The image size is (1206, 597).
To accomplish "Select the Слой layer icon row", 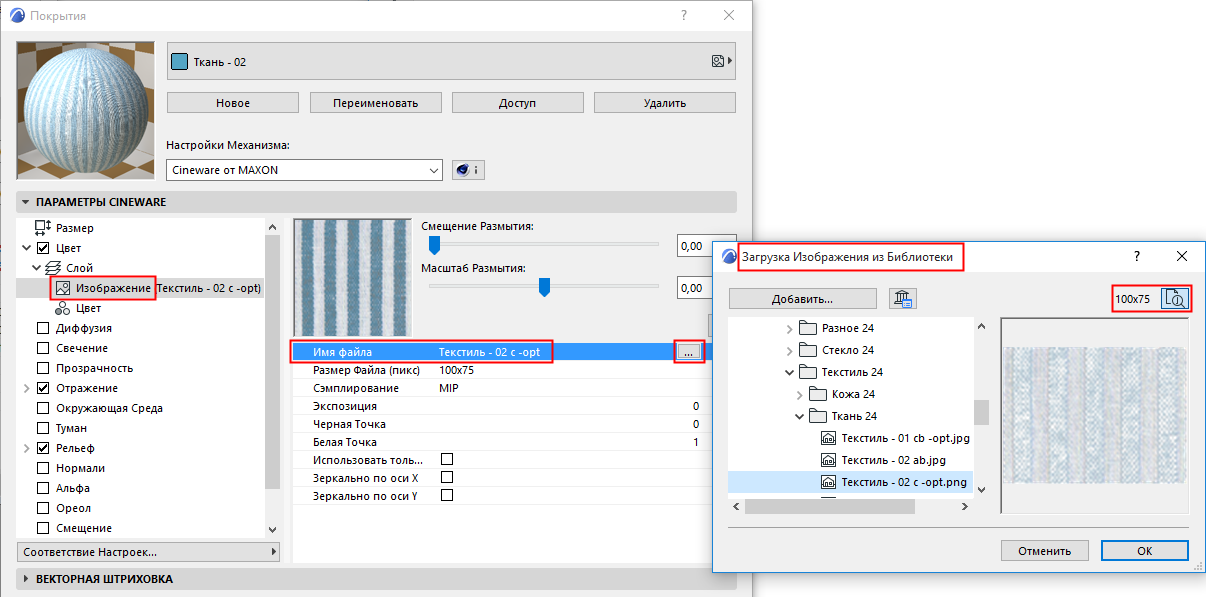I will pyautogui.click(x=55, y=268).
